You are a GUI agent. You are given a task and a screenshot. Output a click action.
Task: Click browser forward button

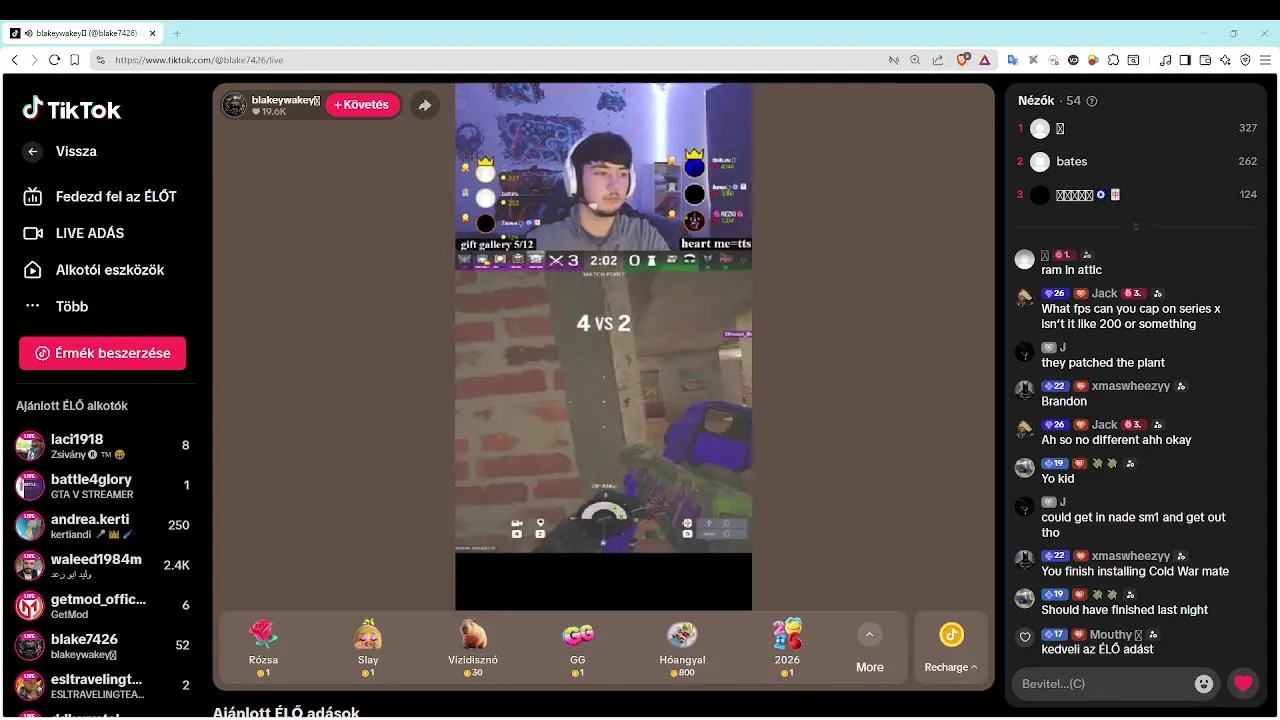point(34,60)
